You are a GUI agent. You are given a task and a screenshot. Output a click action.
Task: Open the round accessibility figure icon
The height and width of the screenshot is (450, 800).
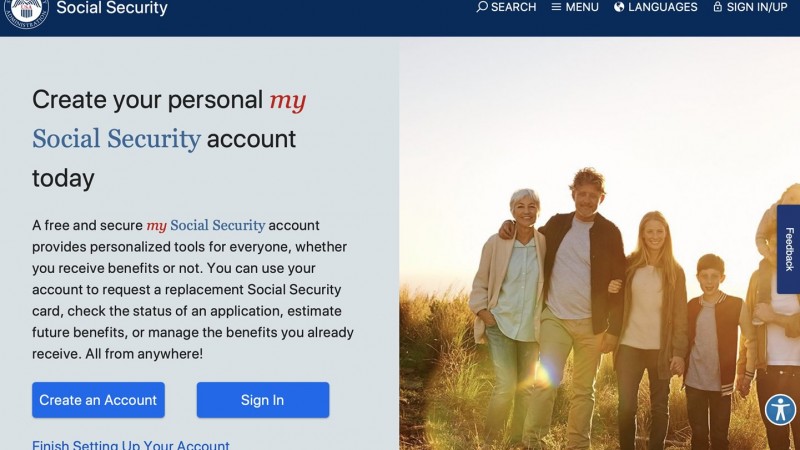point(780,409)
